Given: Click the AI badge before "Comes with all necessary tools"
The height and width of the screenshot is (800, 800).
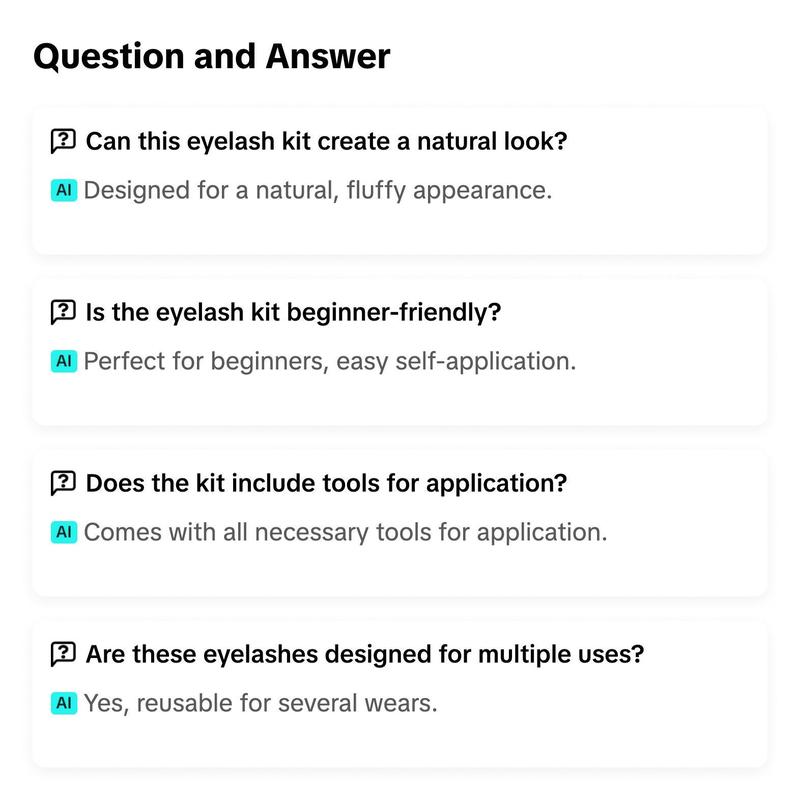Looking at the screenshot, I should click(x=64, y=532).
